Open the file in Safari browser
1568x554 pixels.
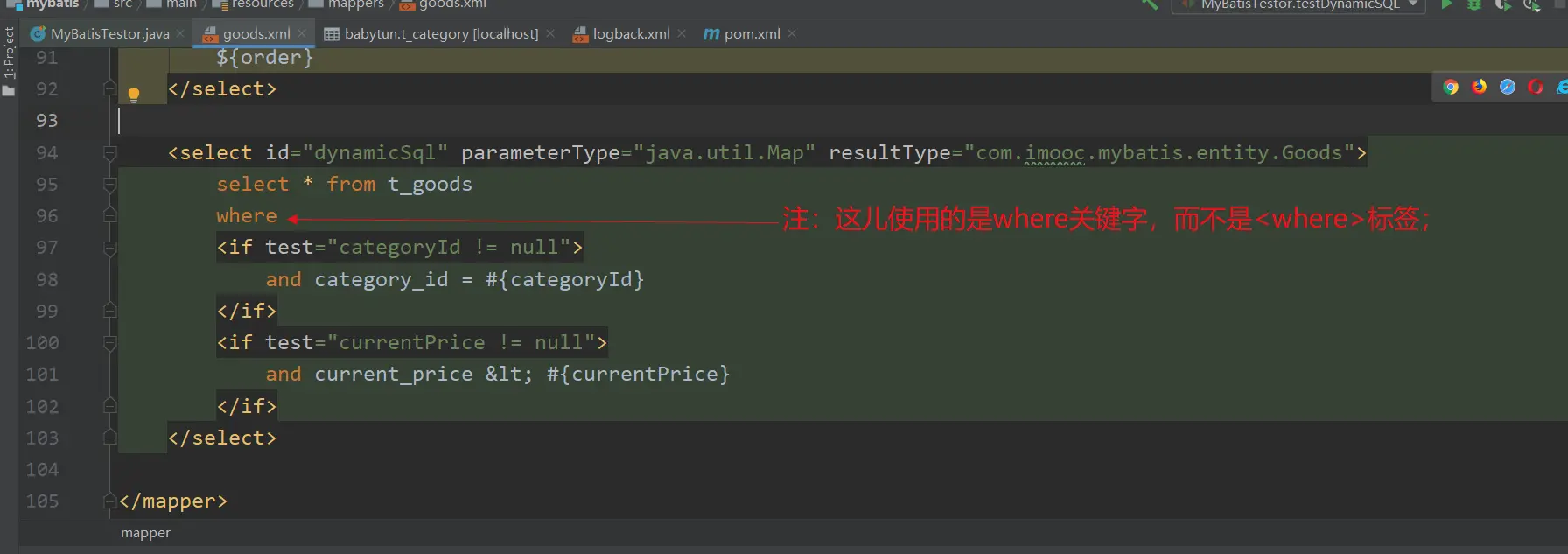click(1507, 87)
